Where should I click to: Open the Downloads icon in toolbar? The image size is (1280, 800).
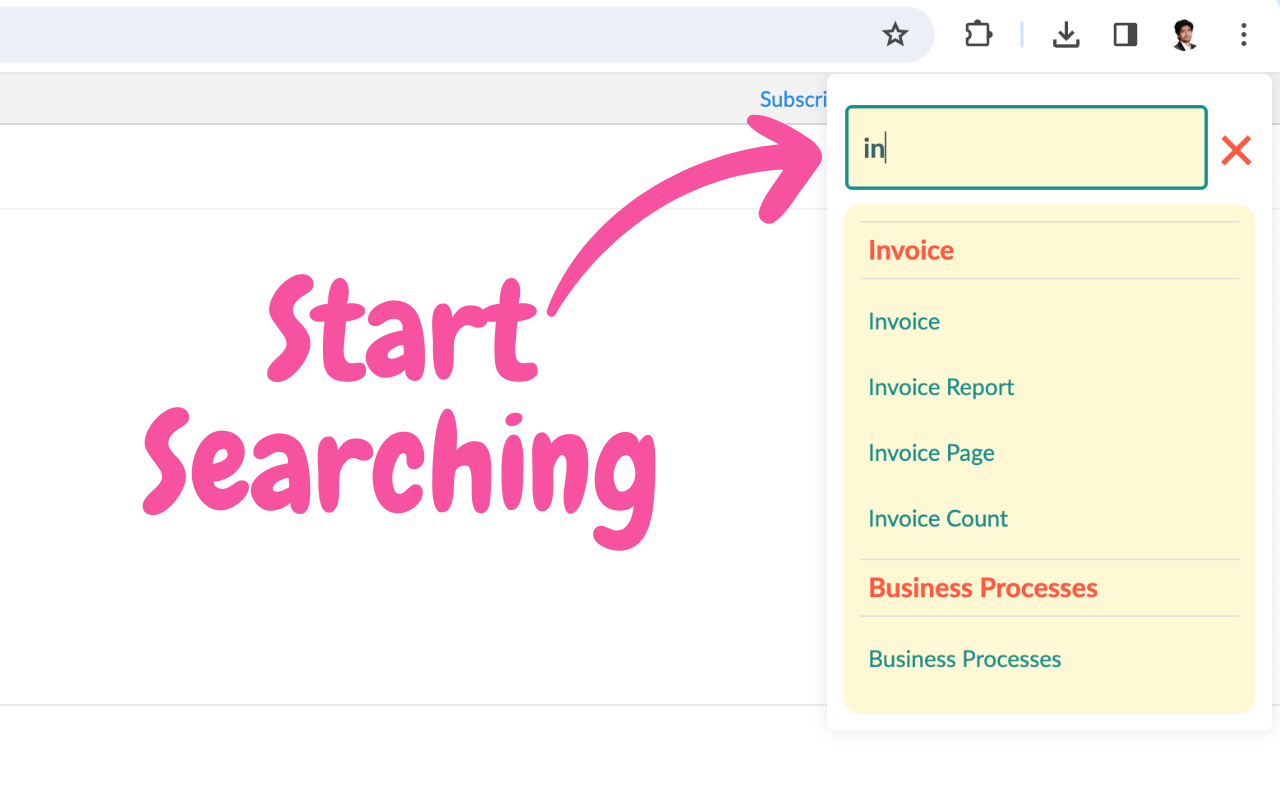(1066, 34)
